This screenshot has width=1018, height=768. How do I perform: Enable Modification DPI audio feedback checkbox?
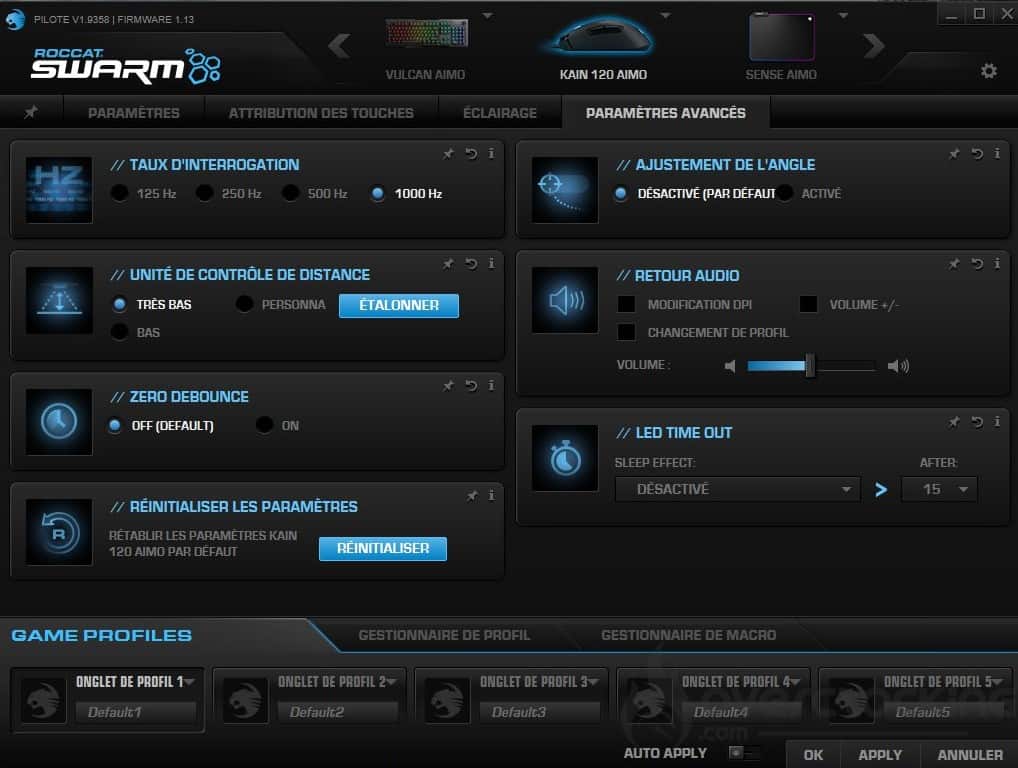coord(627,305)
